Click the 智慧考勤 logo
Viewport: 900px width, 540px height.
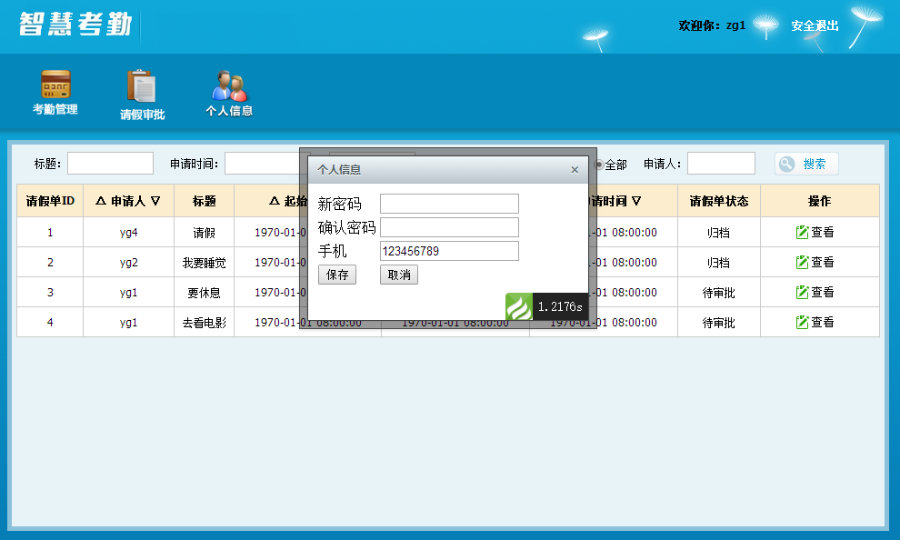[75, 24]
